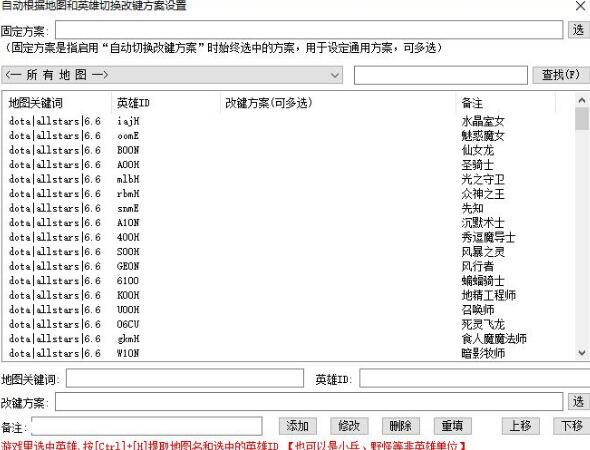This screenshot has width=590, height=450.
Task: Click the 修改 button
Action: pos(349,426)
